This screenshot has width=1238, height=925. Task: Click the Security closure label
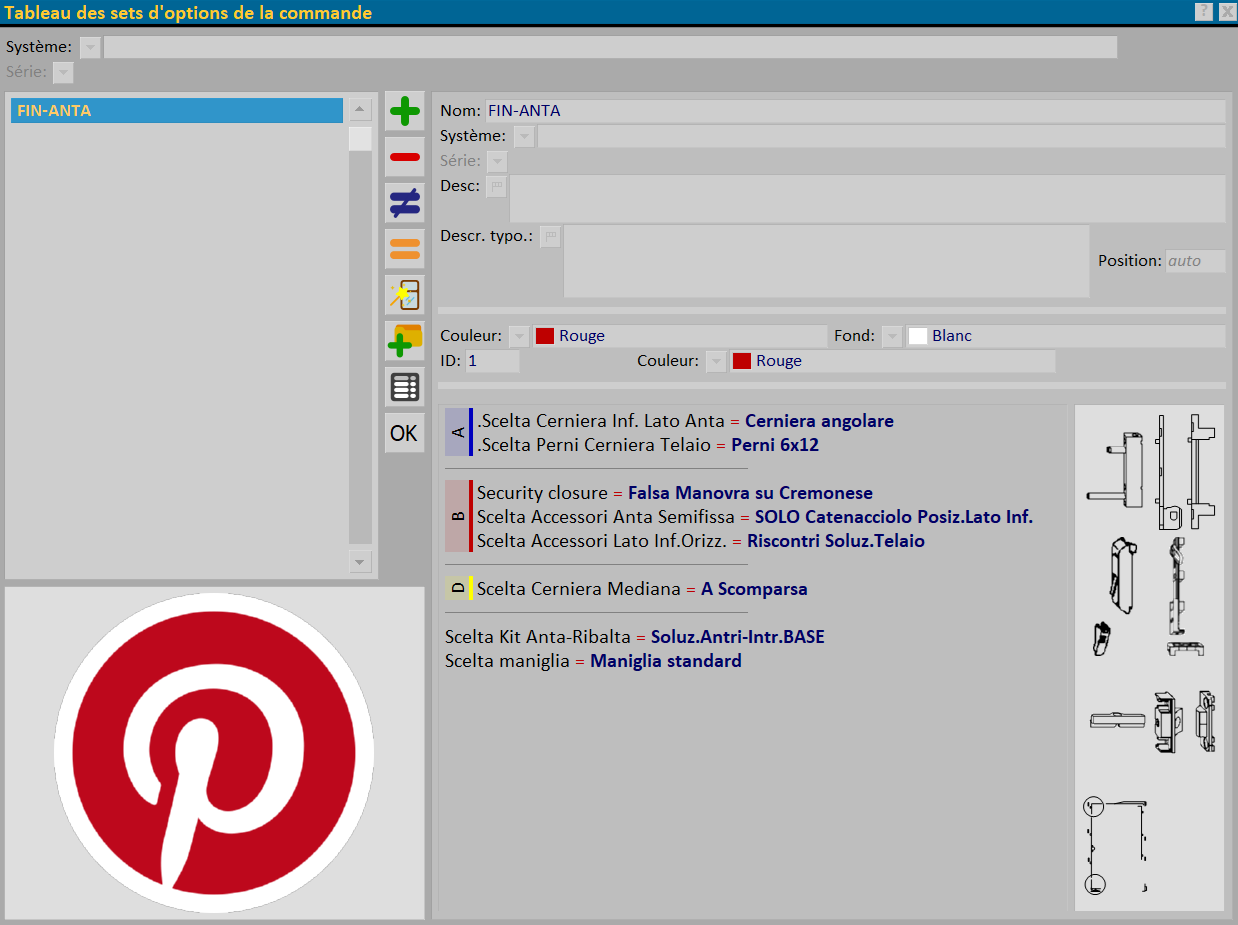point(542,493)
